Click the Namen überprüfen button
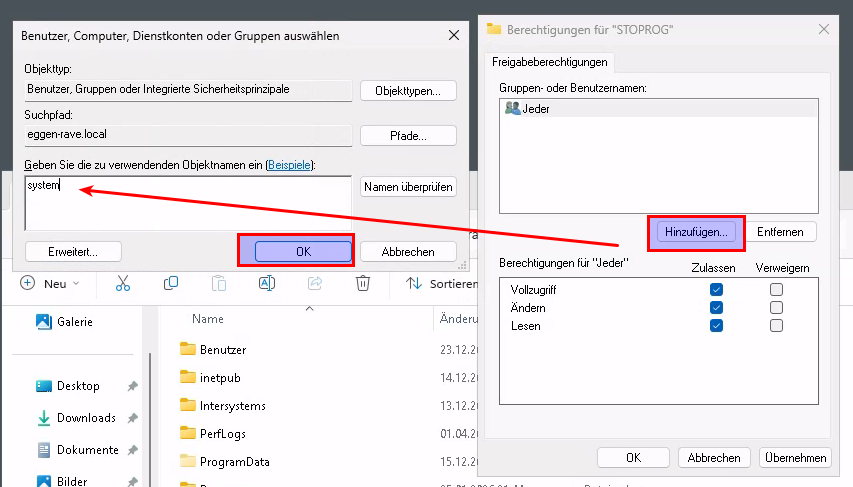 [408, 186]
